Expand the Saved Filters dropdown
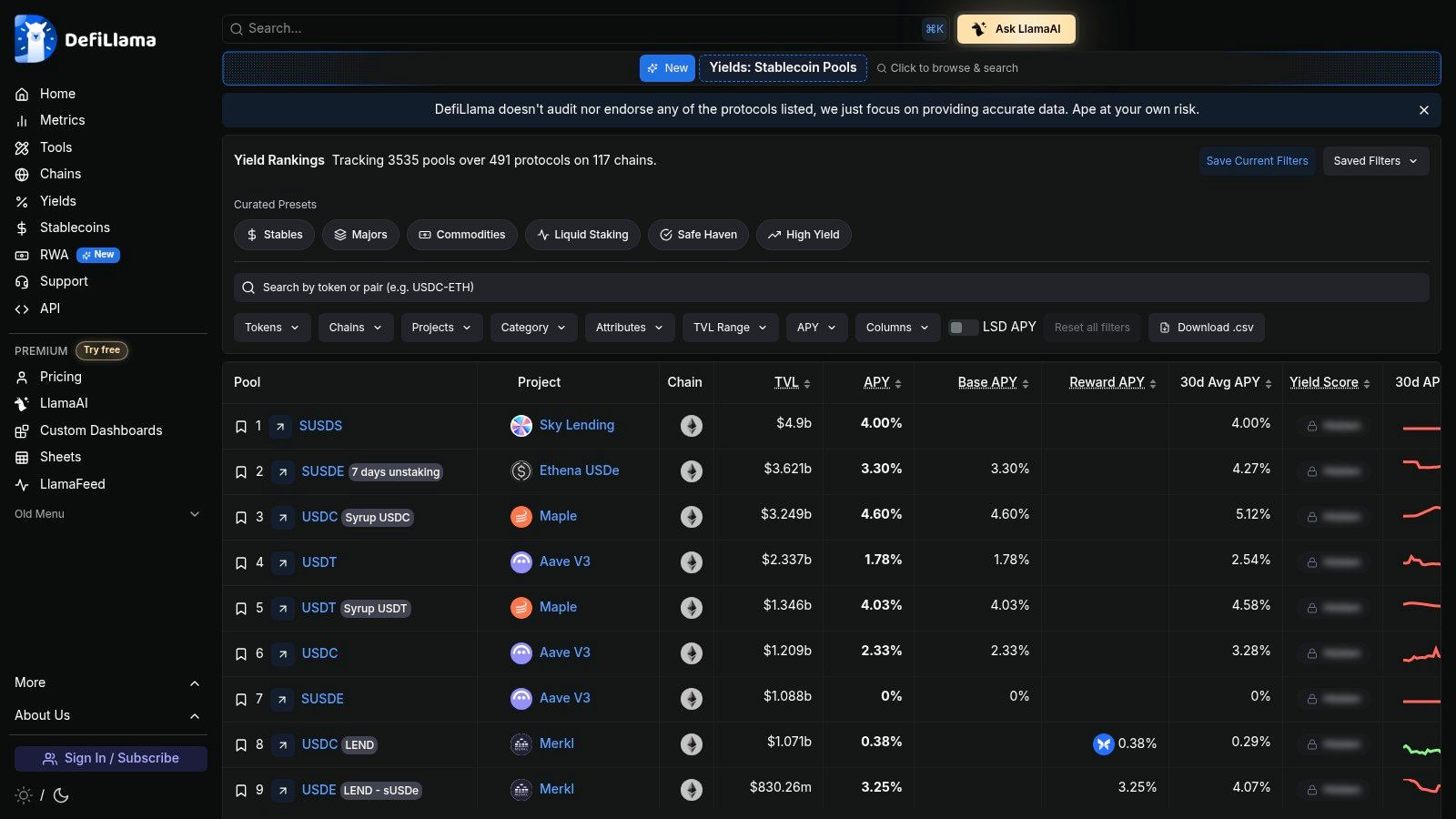Screen dimensions: 1456x819 coord(1375,160)
